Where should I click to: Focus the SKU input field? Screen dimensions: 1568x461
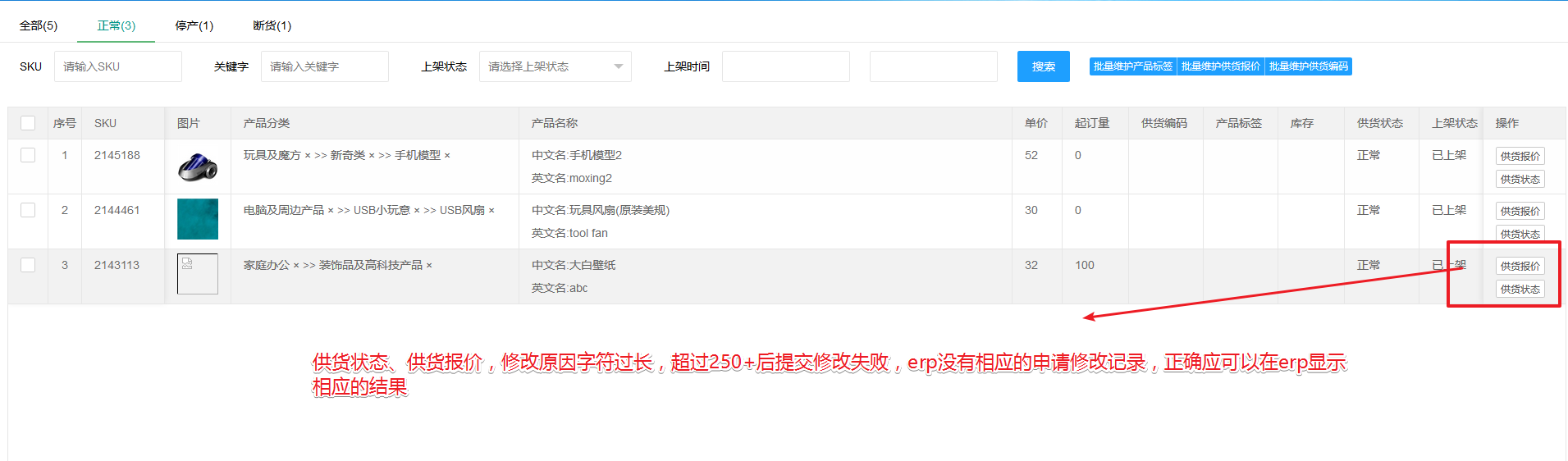click(118, 66)
